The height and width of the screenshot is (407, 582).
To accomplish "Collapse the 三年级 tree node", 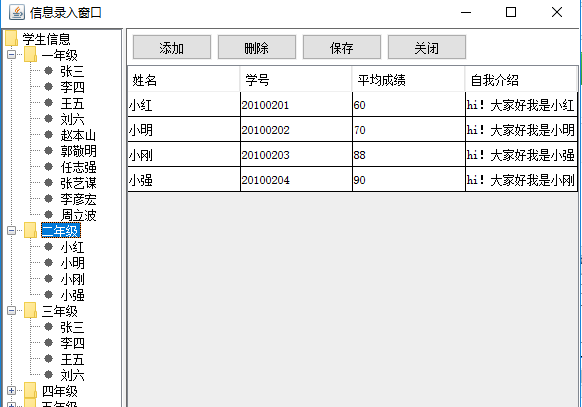I will coord(12,311).
